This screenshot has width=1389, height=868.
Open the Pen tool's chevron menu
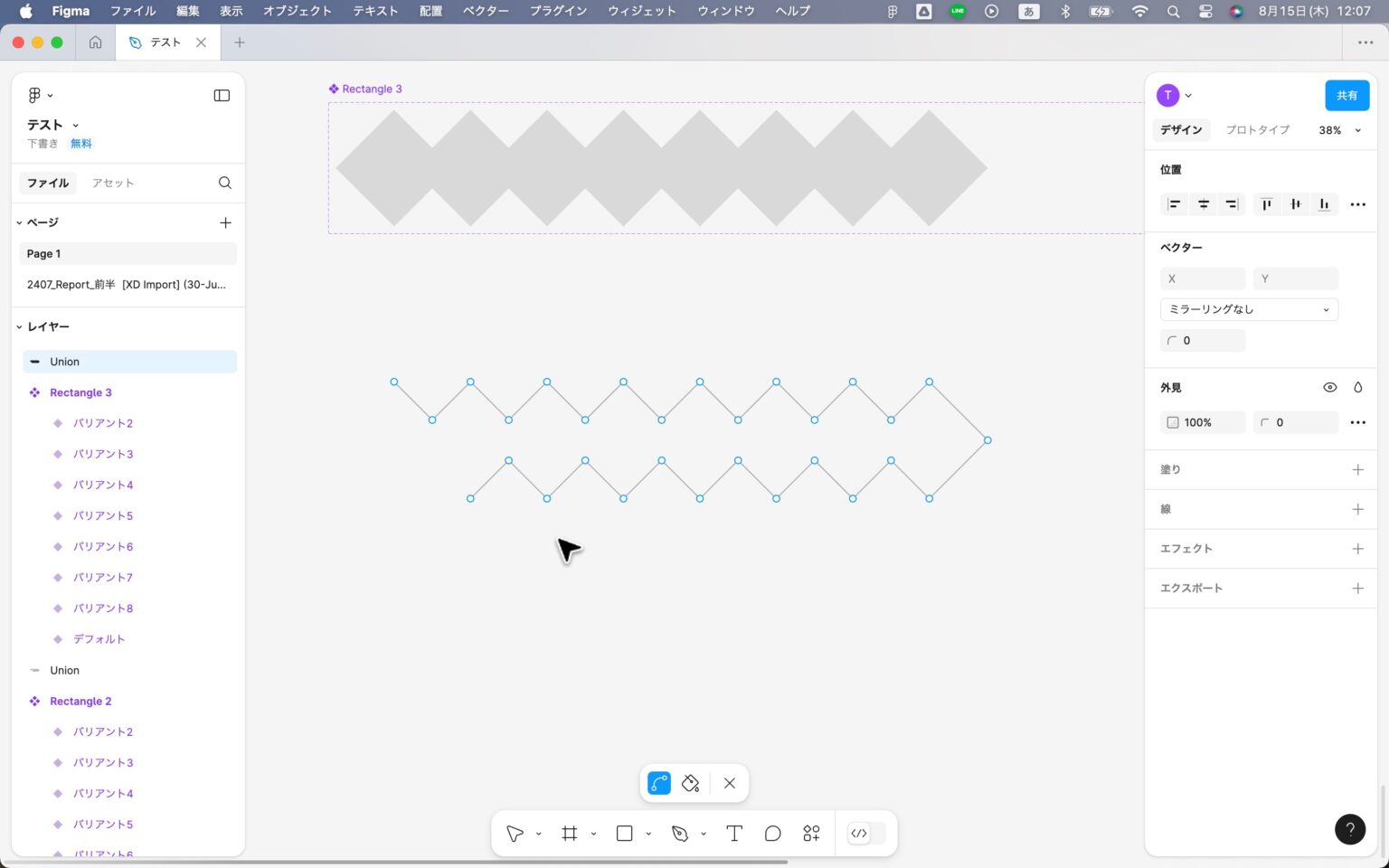(704, 833)
